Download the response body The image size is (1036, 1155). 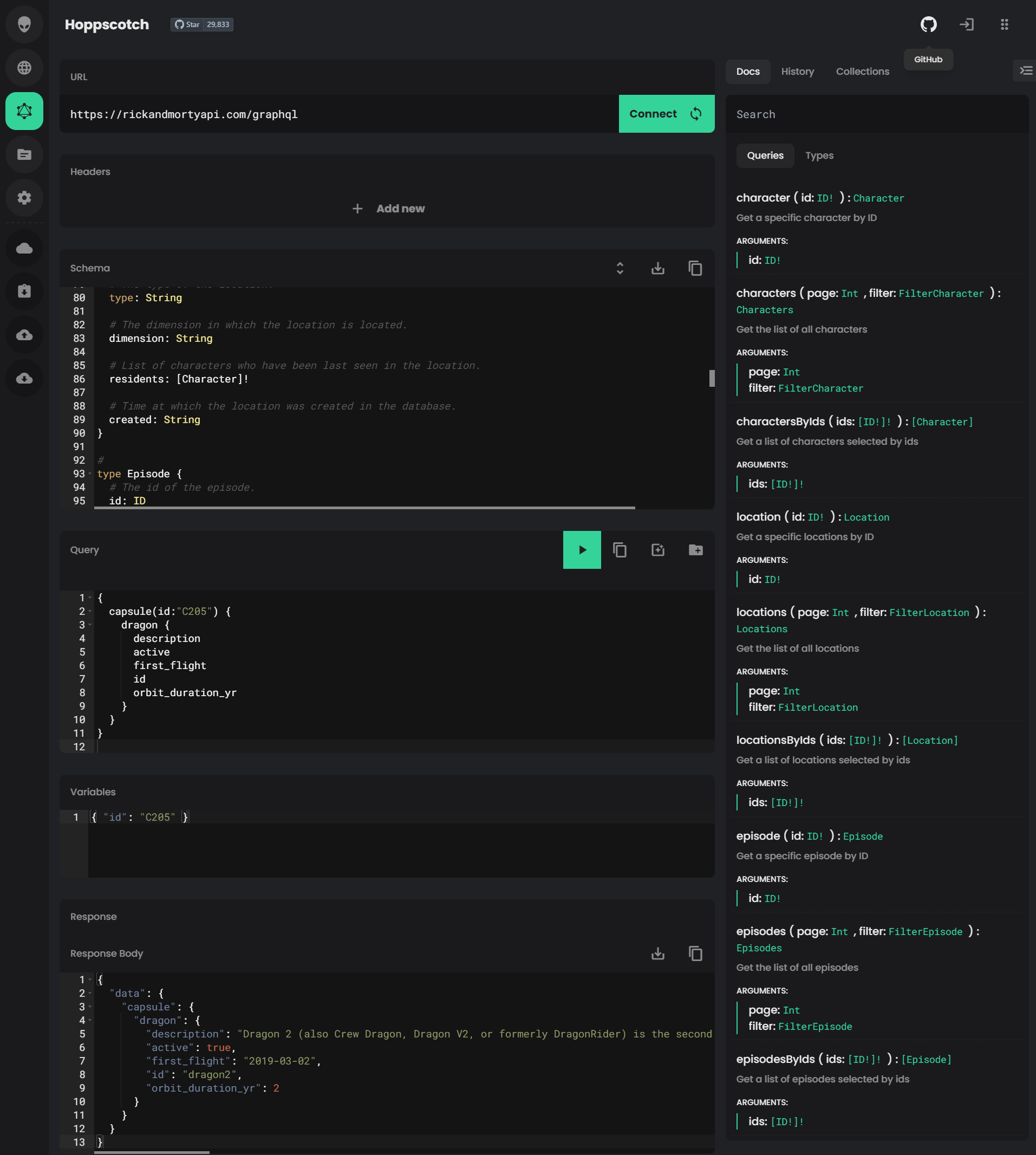(657, 953)
